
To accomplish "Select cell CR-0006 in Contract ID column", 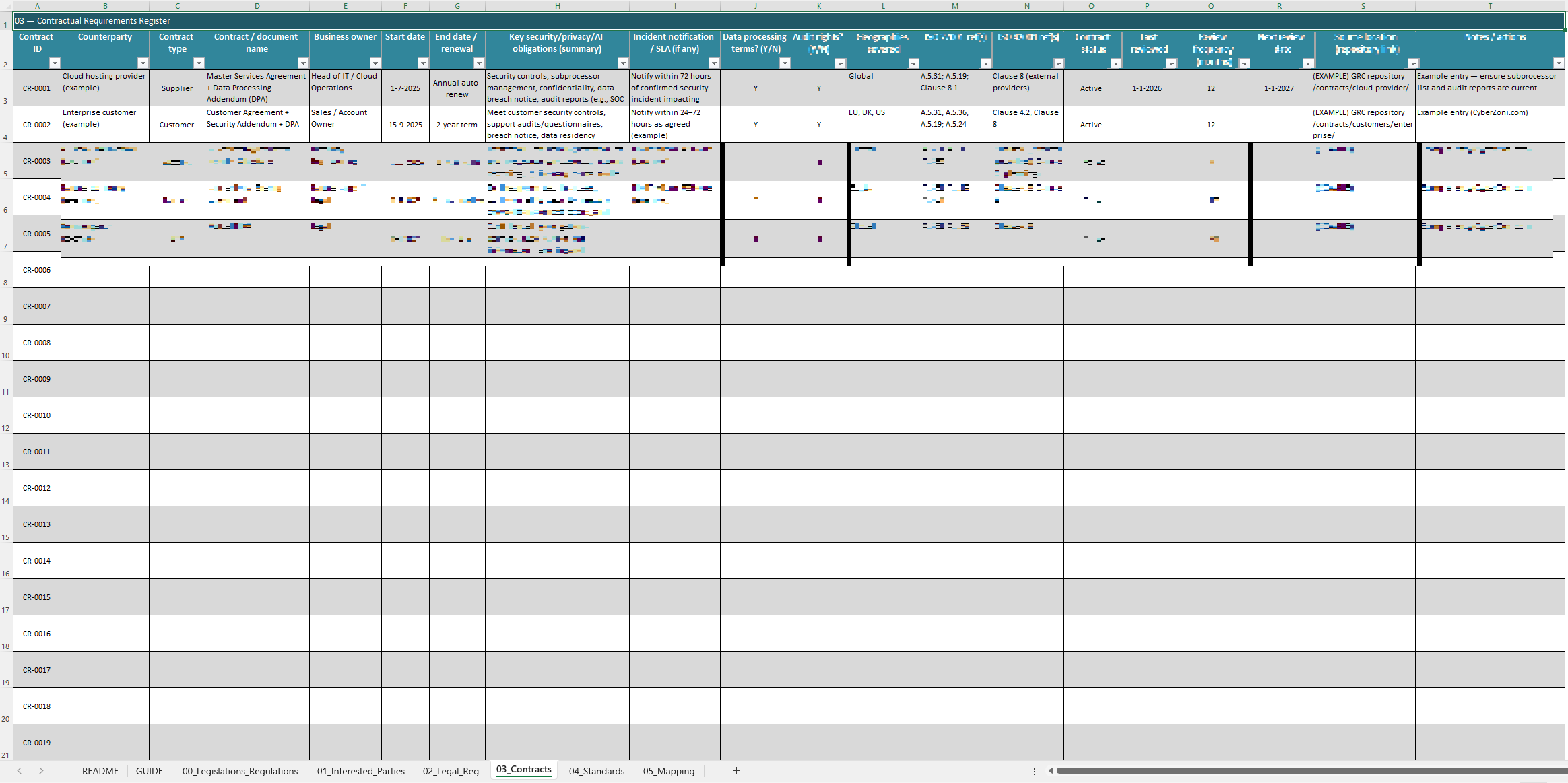I will pos(37,270).
